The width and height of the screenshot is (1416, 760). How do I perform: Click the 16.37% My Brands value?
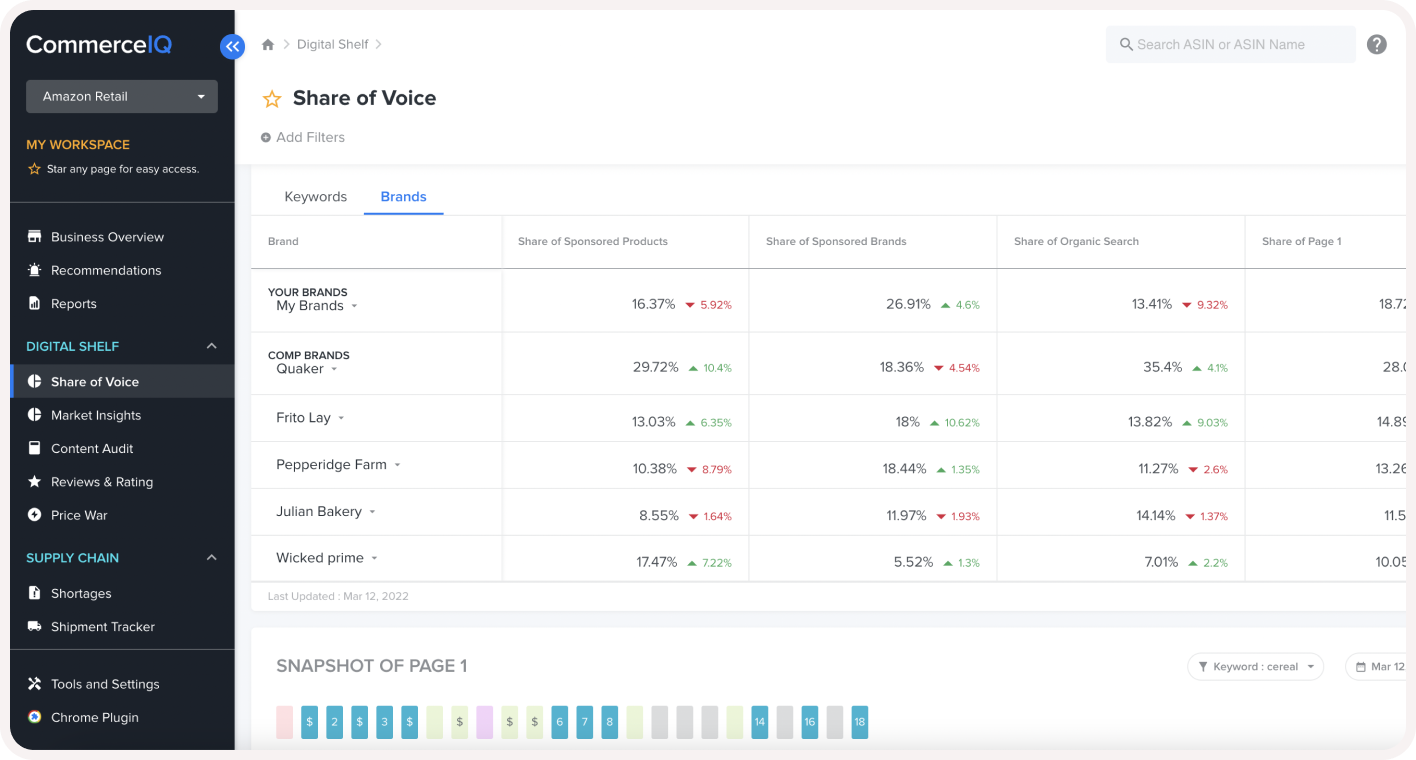[654, 304]
